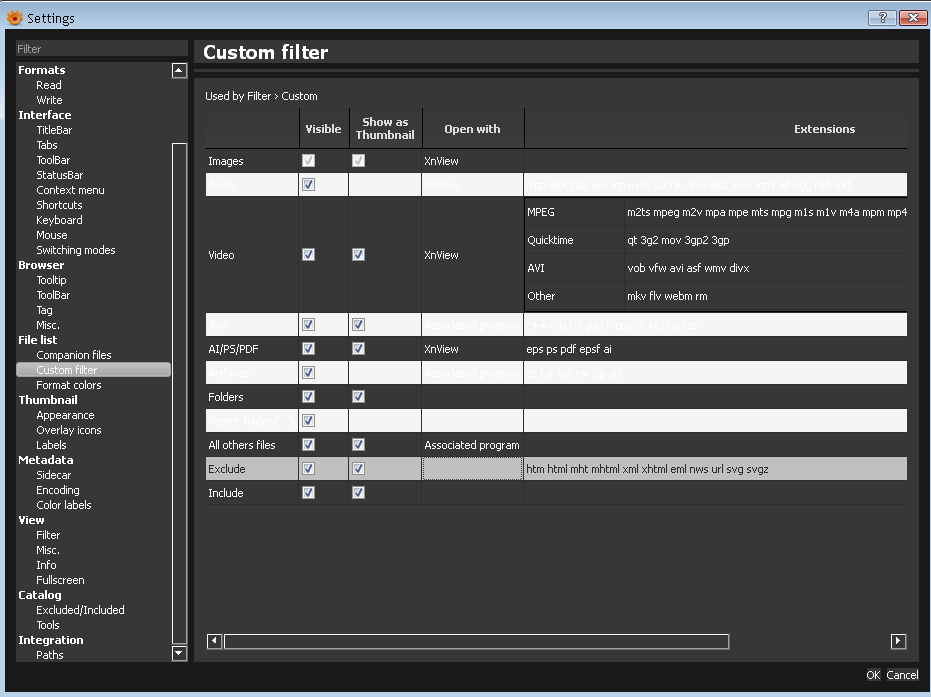Click the horizontal scrollbar right arrow

pos(898,641)
